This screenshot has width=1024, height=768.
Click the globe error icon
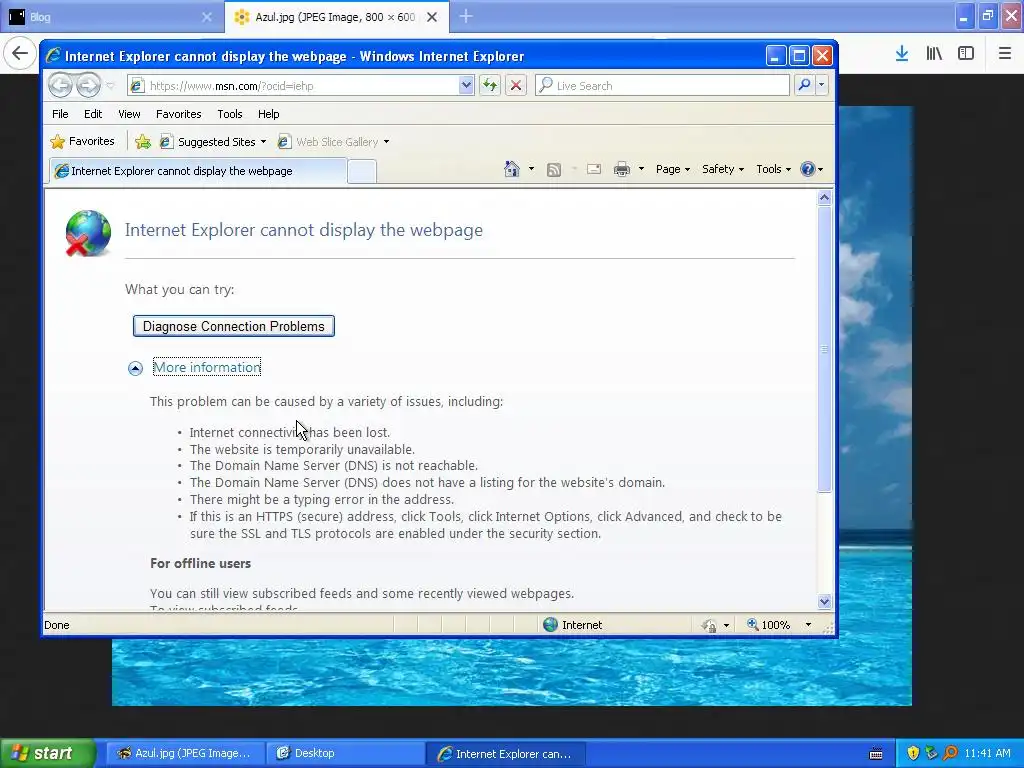(x=88, y=233)
